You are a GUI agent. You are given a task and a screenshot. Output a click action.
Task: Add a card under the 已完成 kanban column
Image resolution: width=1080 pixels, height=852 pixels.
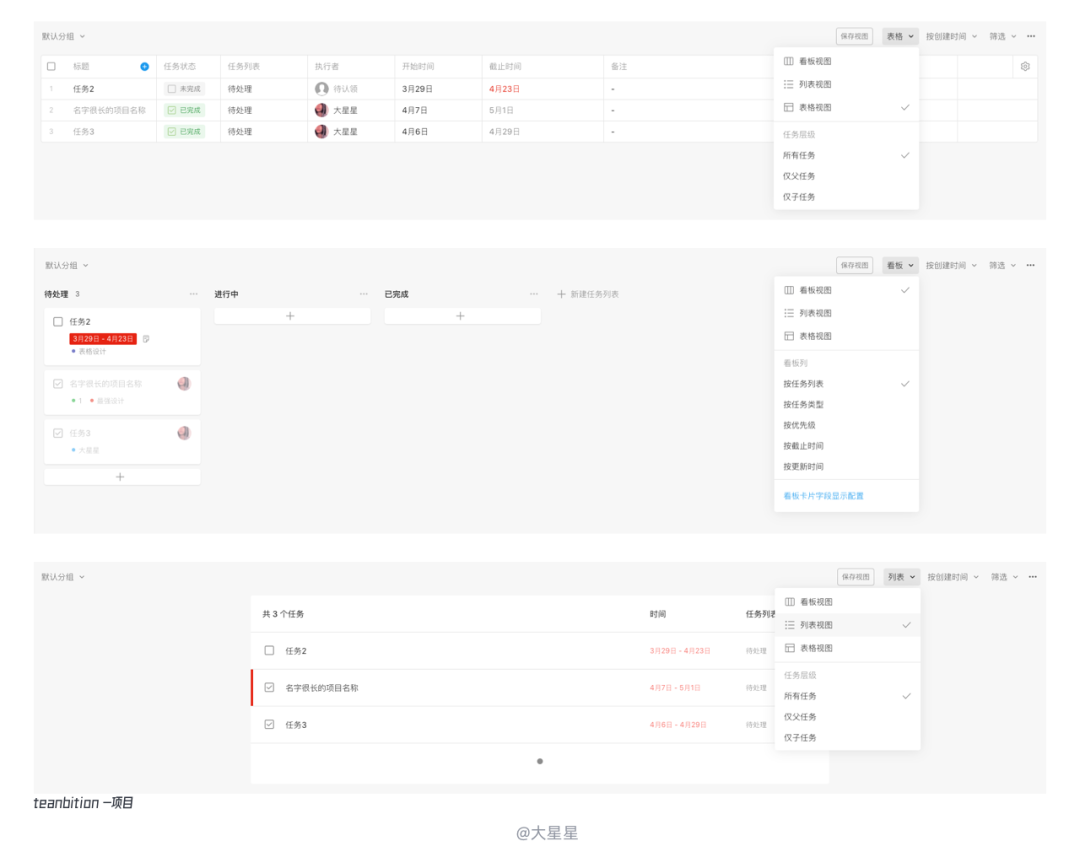pos(462,316)
